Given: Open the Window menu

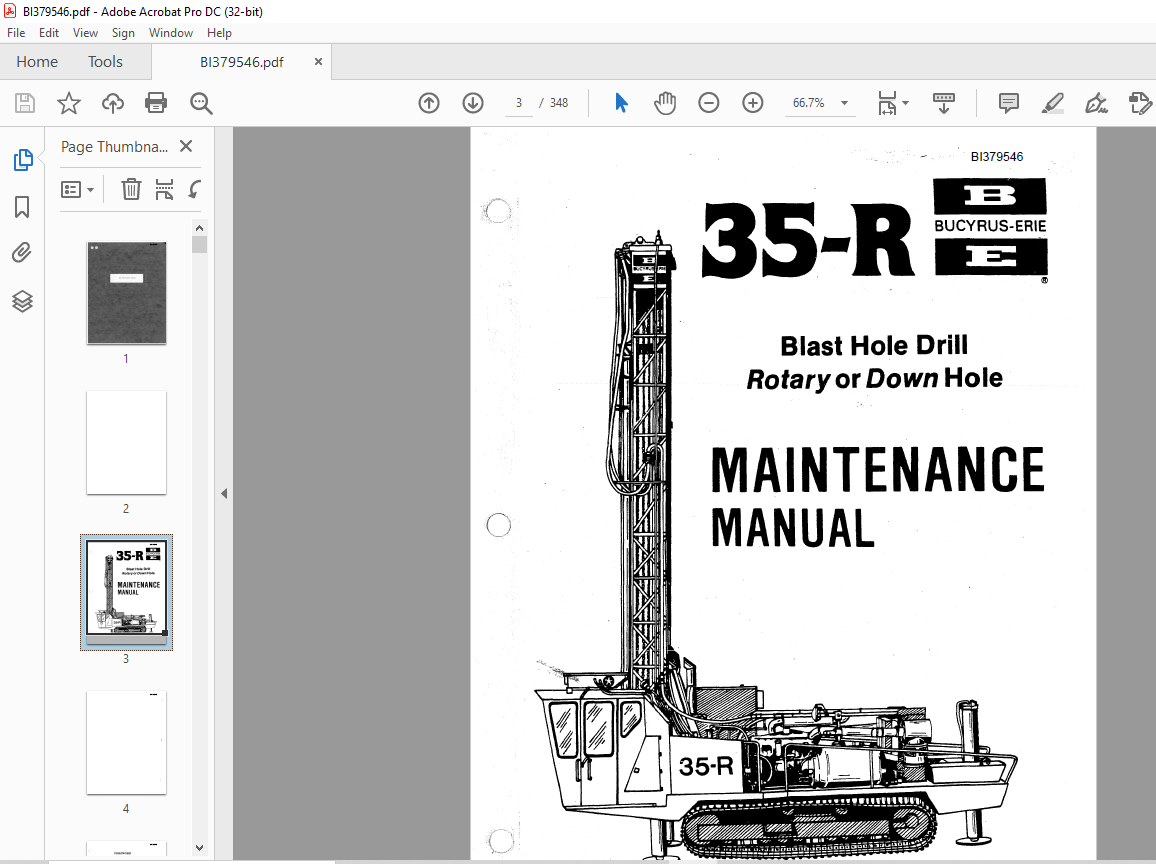Looking at the screenshot, I should tap(170, 32).
